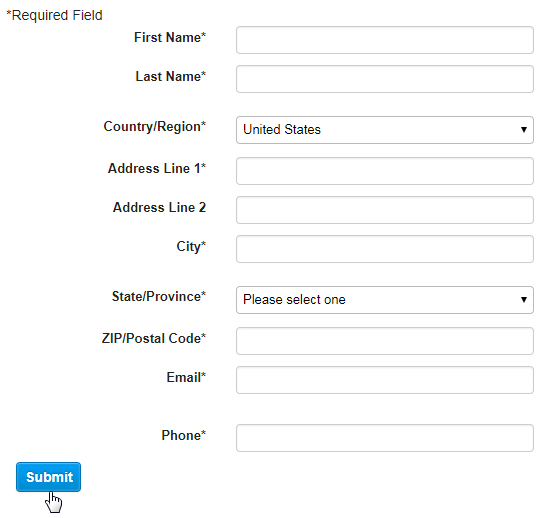Viewport: 547px width, 518px height.
Task: Focus the Last Name text box
Action: click(x=385, y=79)
